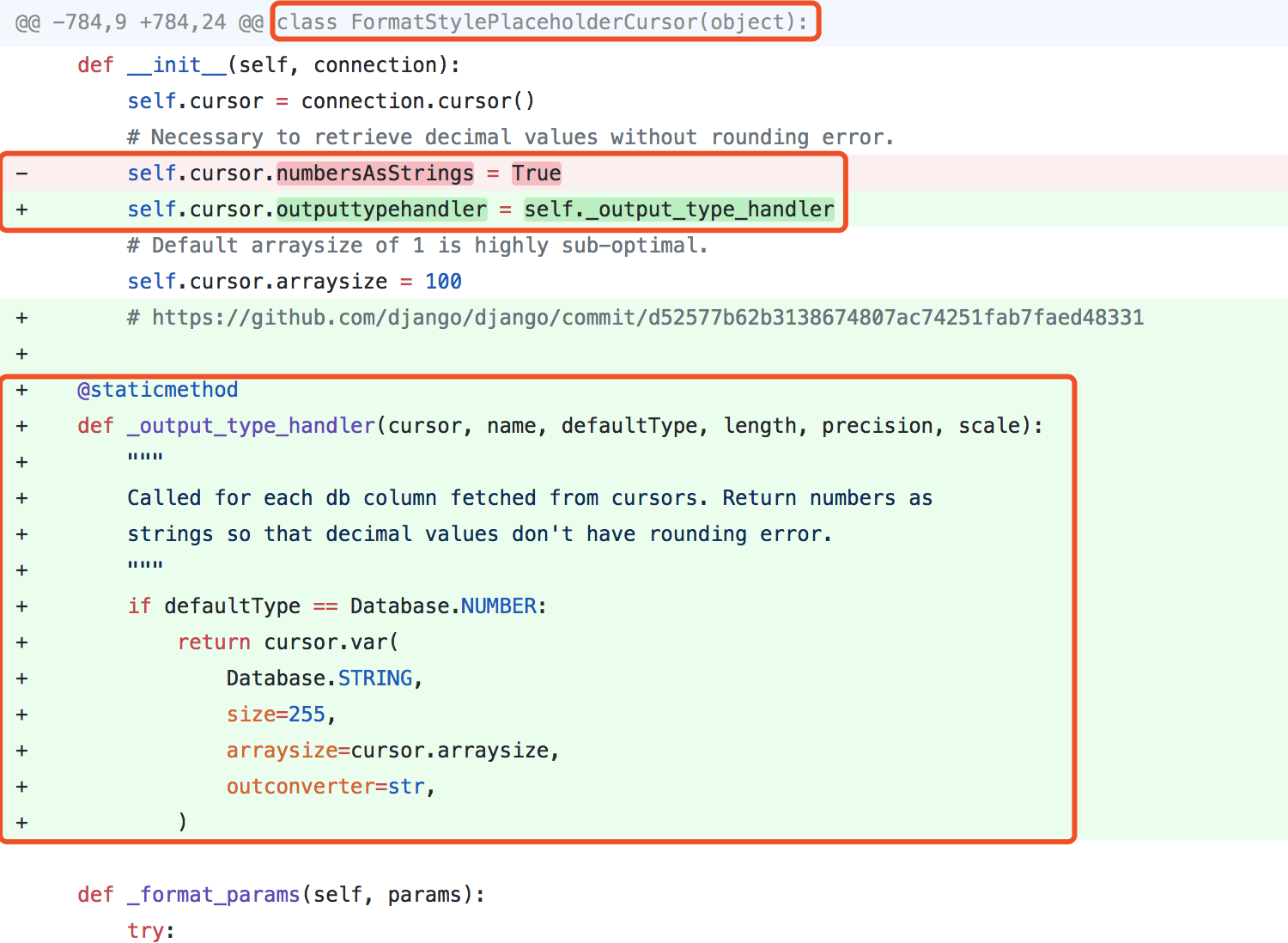
Task: Click the highlighted True value
Action: point(537,173)
